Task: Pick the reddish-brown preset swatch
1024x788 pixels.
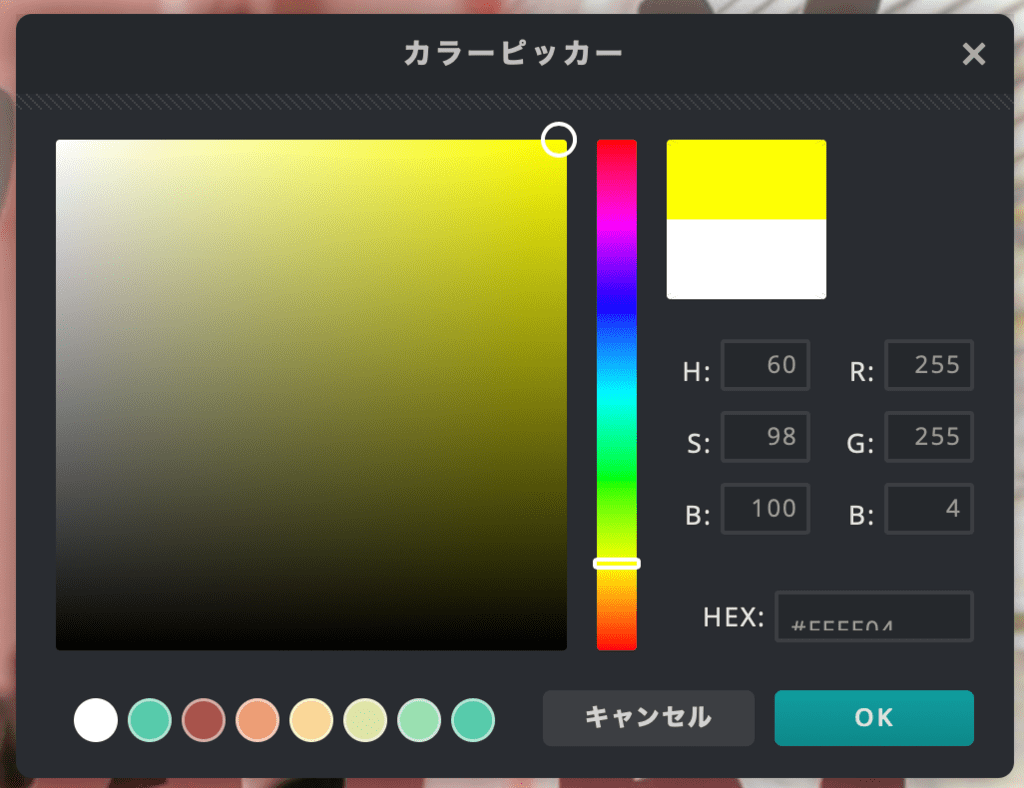Action: click(x=203, y=719)
